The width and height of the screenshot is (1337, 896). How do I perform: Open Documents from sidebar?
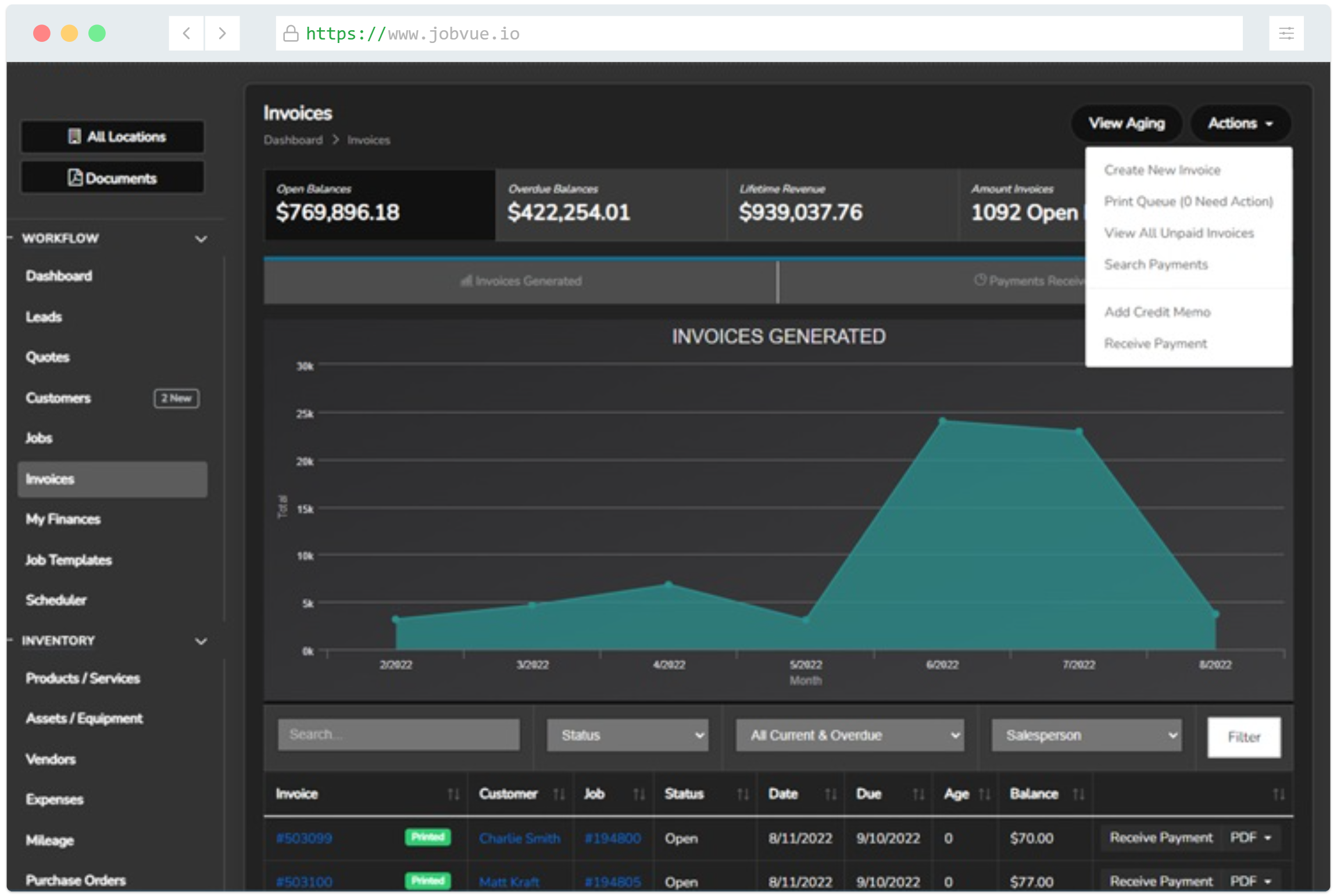[113, 178]
